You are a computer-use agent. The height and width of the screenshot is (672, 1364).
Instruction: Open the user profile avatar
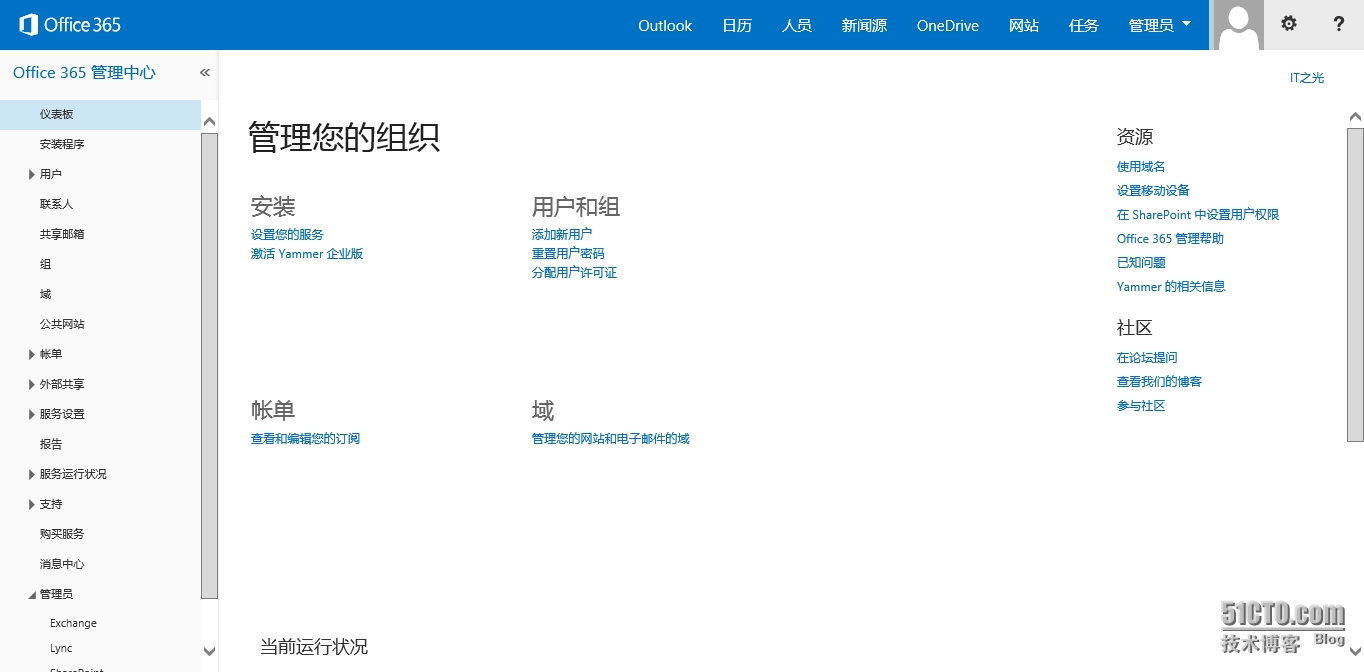click(x=1238, y=25)
